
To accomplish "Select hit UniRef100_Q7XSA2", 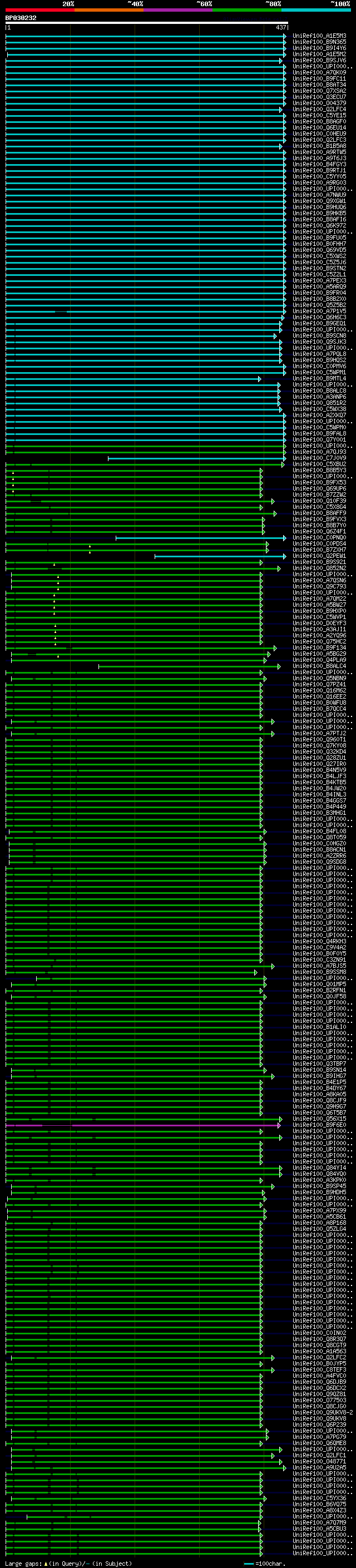I will [x=319, y=91].
